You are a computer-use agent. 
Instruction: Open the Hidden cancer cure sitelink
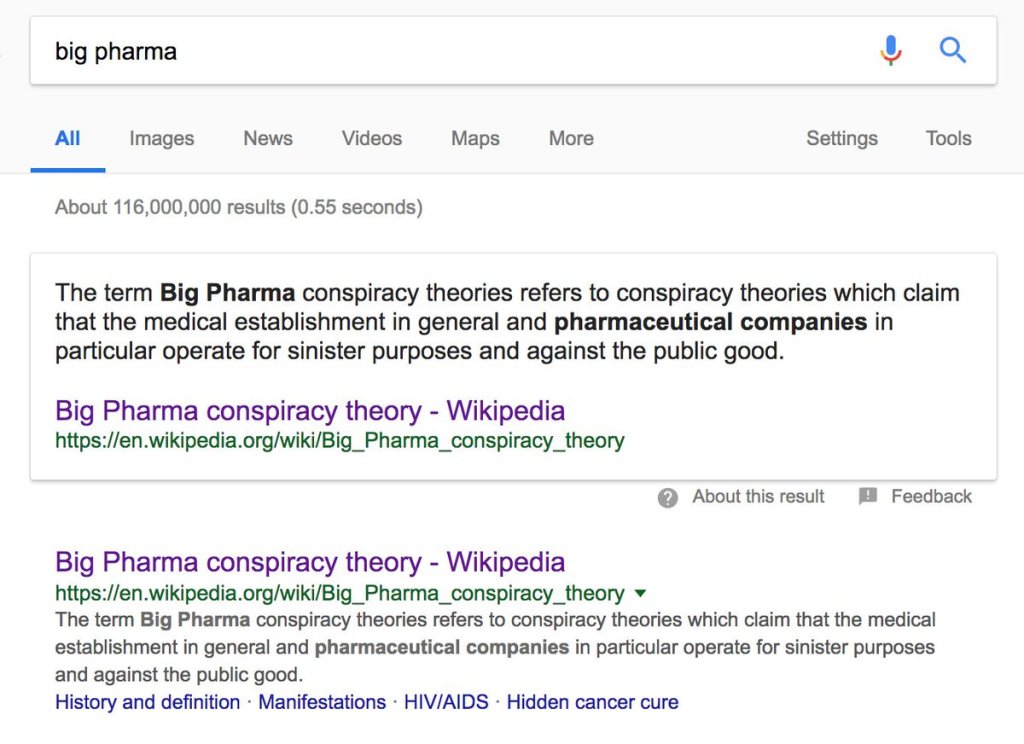pyautogui.click(x=592, y=702)
